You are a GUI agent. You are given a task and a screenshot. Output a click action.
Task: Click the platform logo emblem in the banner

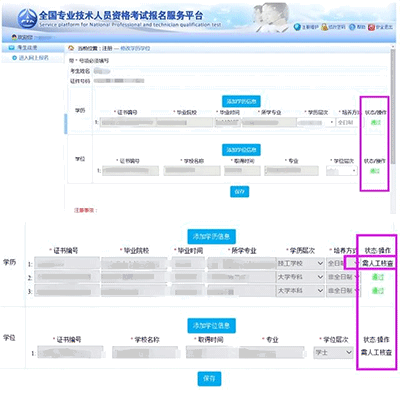(x=27, y=18)
